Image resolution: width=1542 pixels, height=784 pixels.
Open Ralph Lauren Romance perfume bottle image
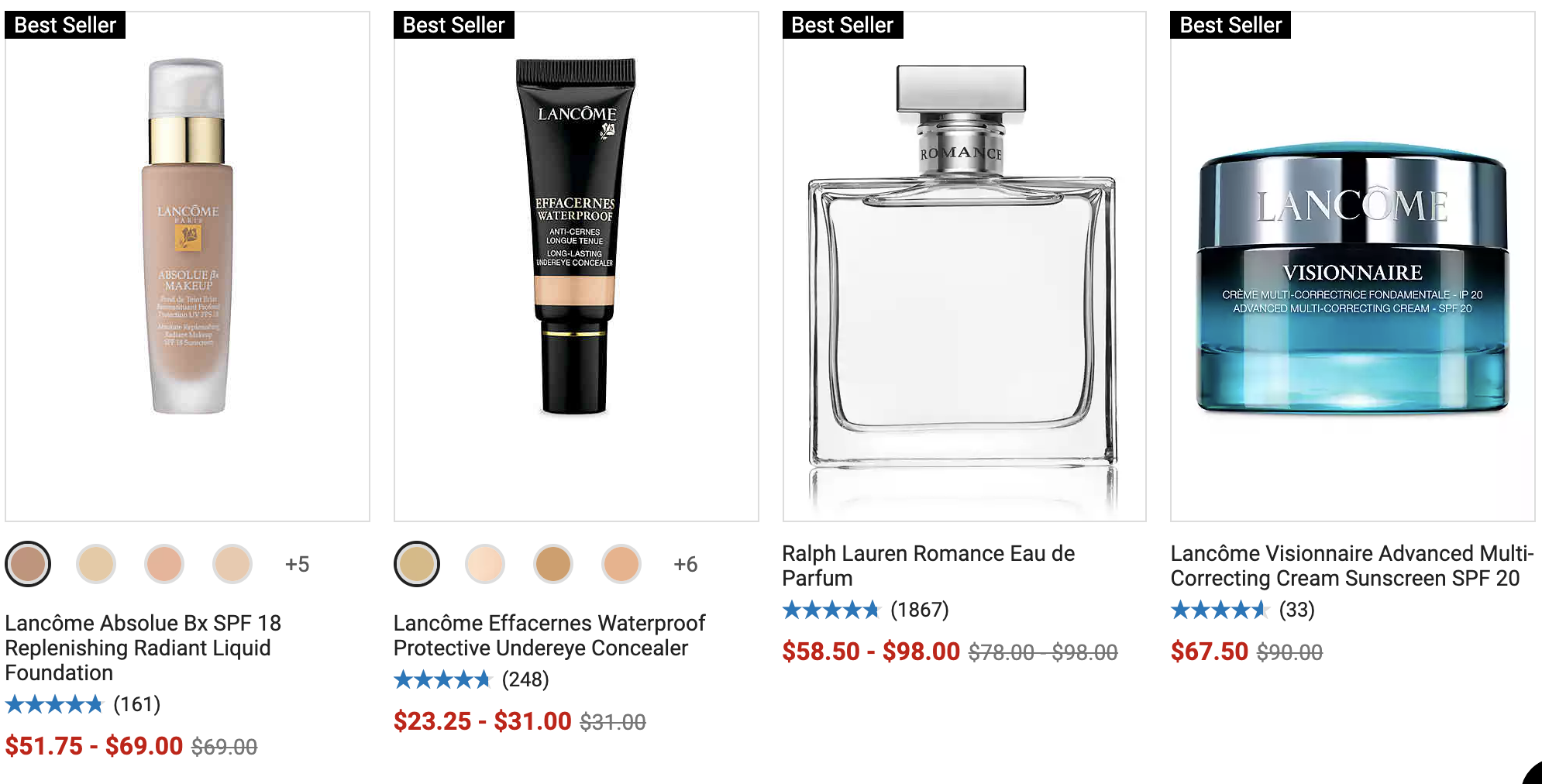(965, 266)
